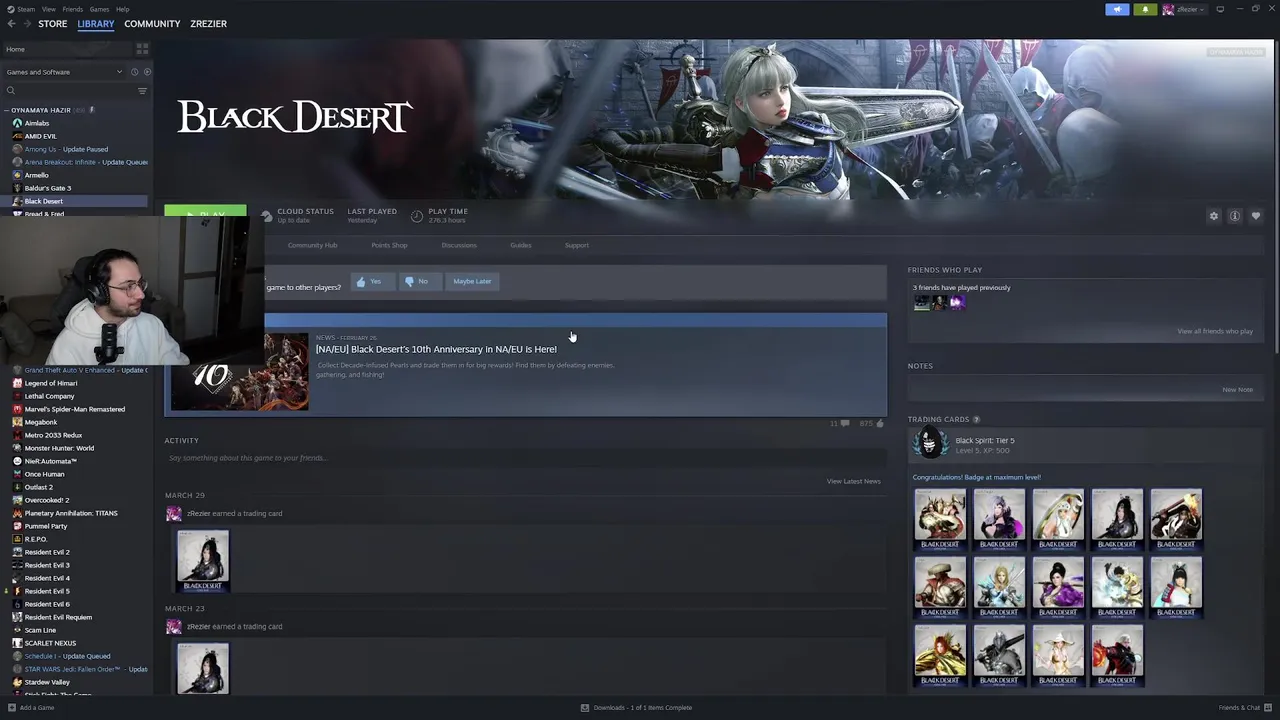Screen dimensions: 1280x720
Task: Open the Guides tab
Action: click(520, 245)
